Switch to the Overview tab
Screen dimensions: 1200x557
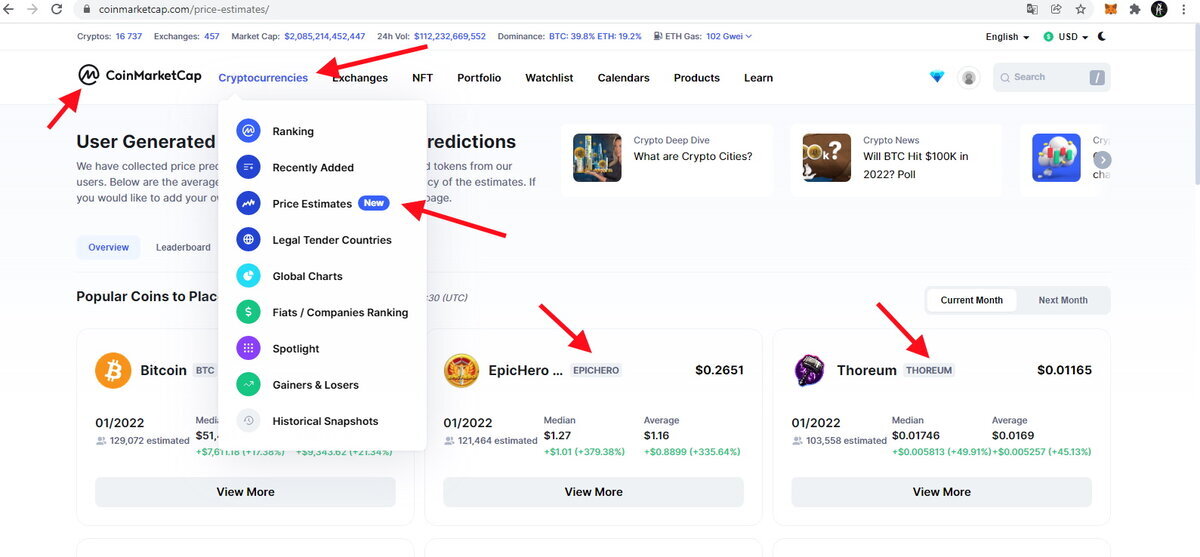tap(109, 247)
